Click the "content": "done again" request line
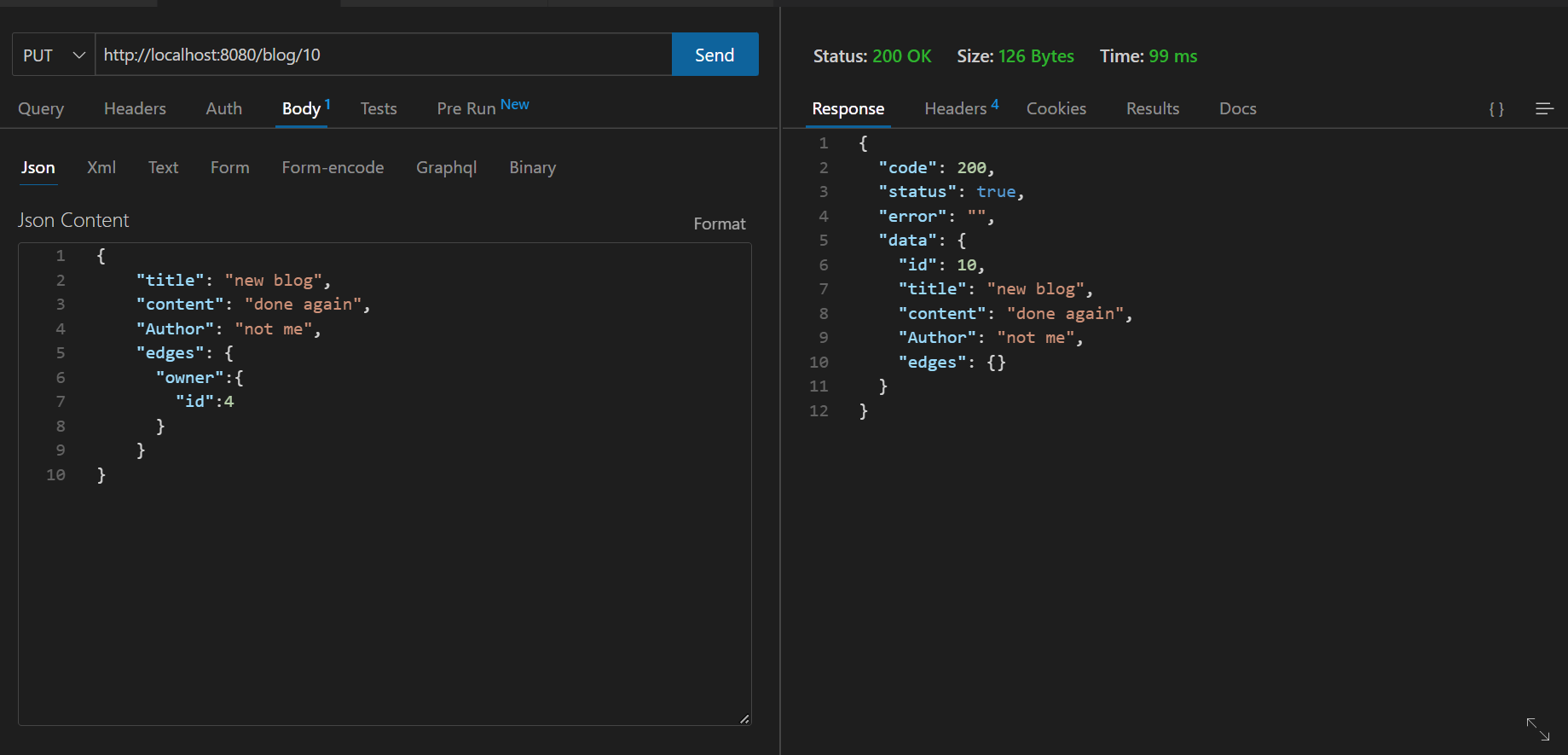This screenshot has width=1568, height=755. click(x=253, y=304)
